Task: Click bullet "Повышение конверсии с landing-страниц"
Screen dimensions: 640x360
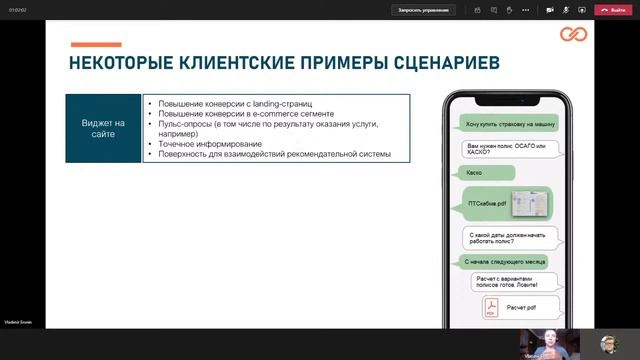Action: pos(235,104)
